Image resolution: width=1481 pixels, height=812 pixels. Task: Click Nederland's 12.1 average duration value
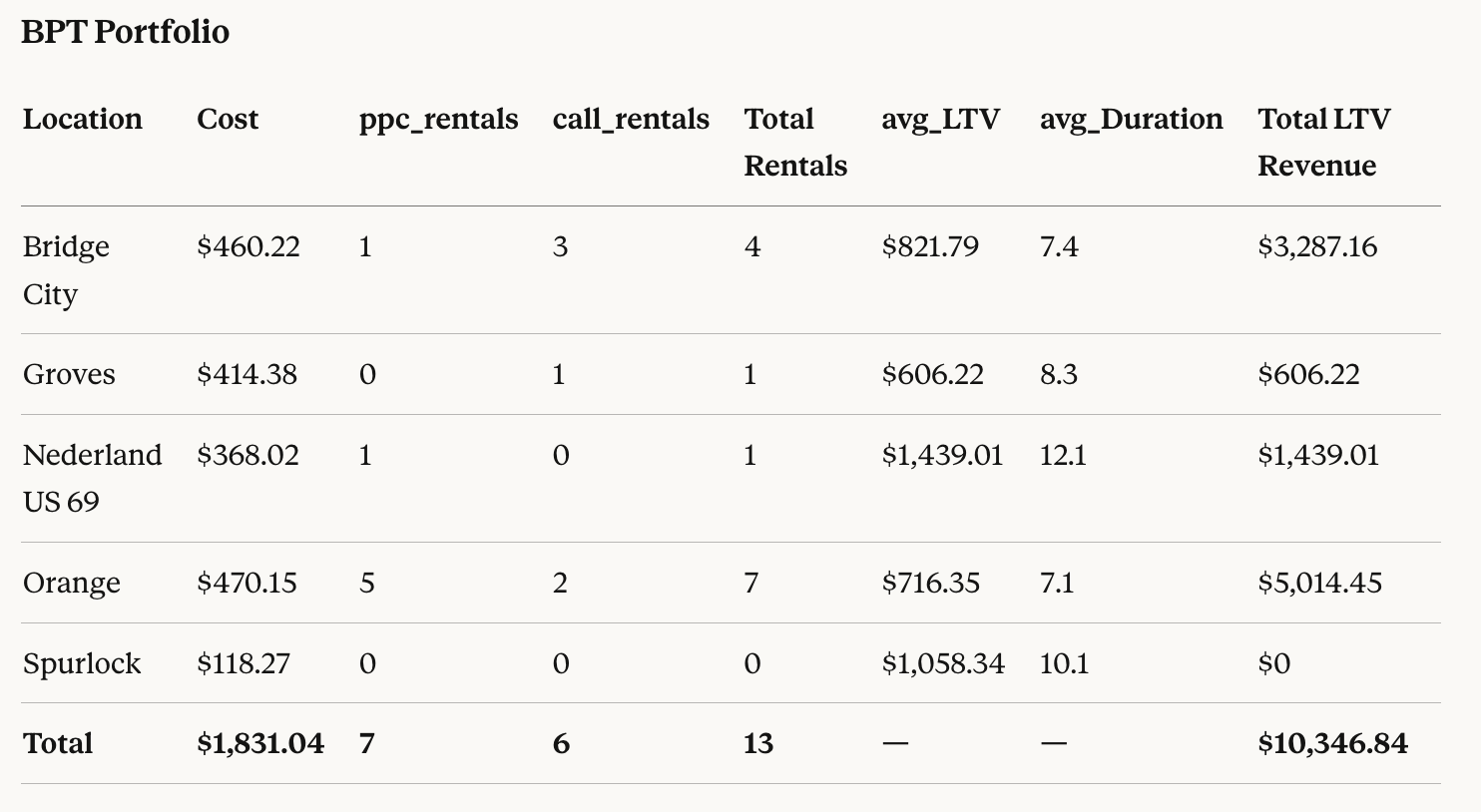pyautogui.click(x=1063, y=455)
